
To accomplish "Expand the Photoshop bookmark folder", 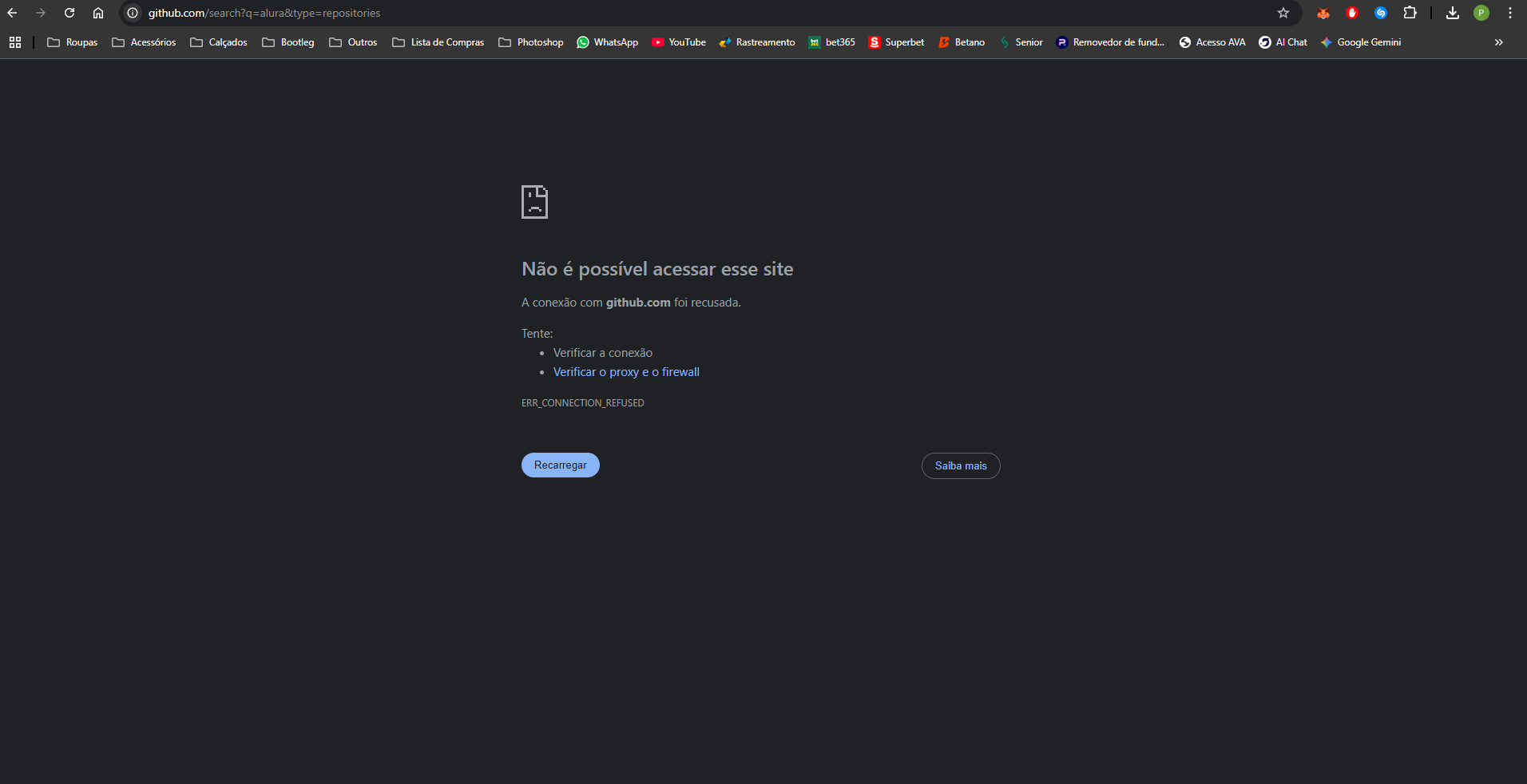I will coord(531,42).
